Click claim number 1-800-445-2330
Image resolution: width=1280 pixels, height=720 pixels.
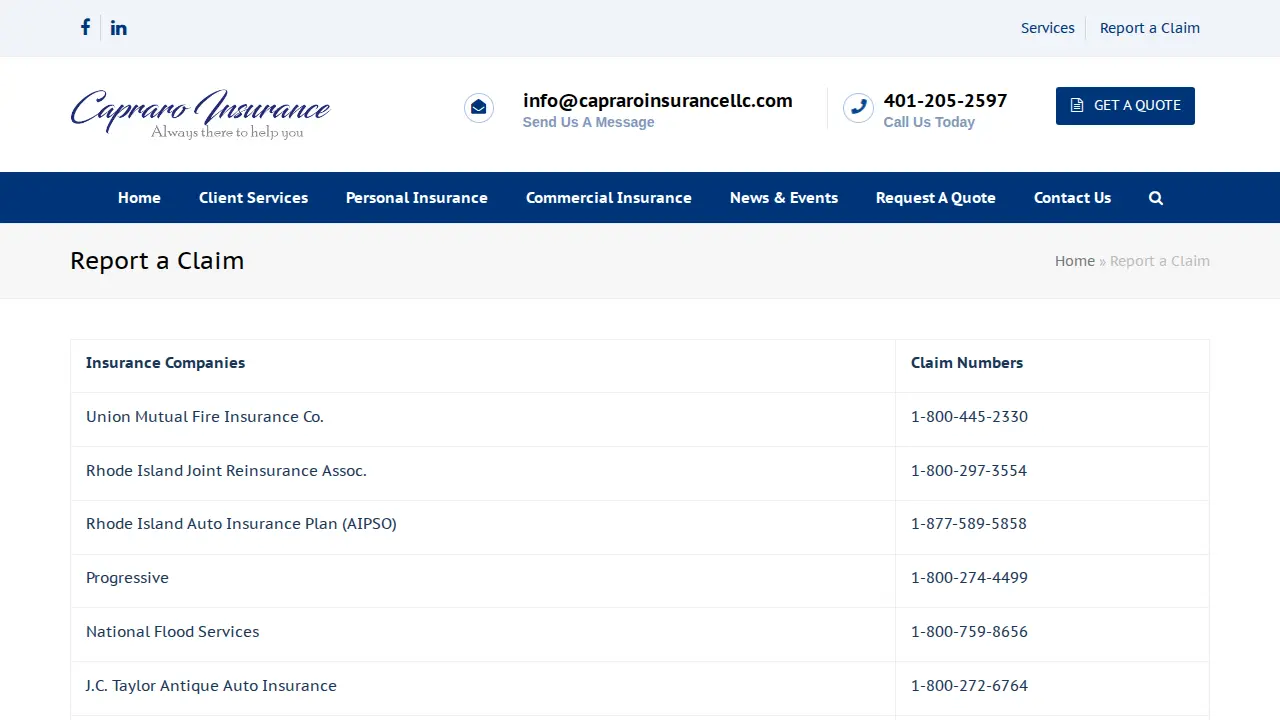pyautogui.click(x=969, y=417)
